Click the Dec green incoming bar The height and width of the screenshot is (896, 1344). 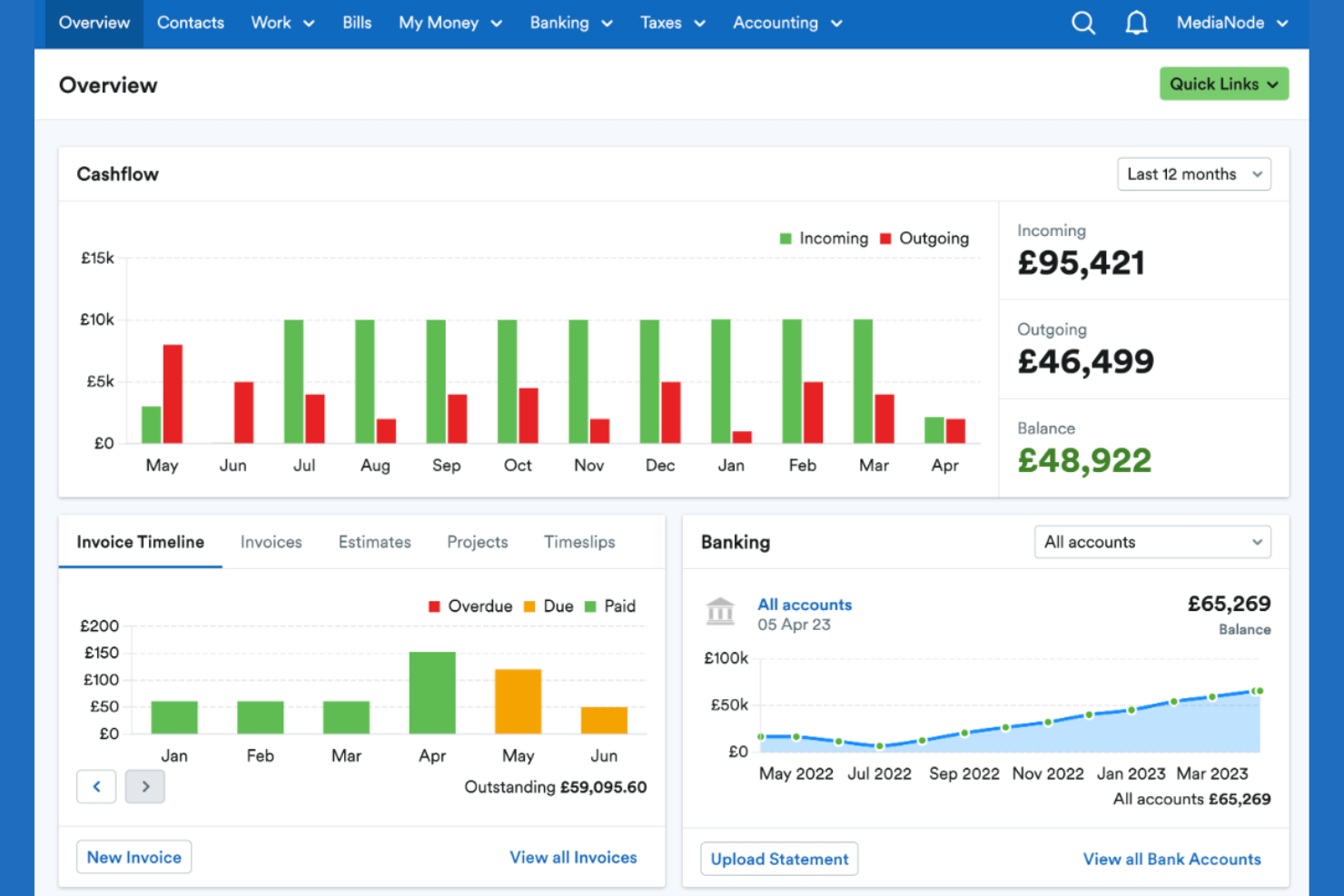pos(649,381)
